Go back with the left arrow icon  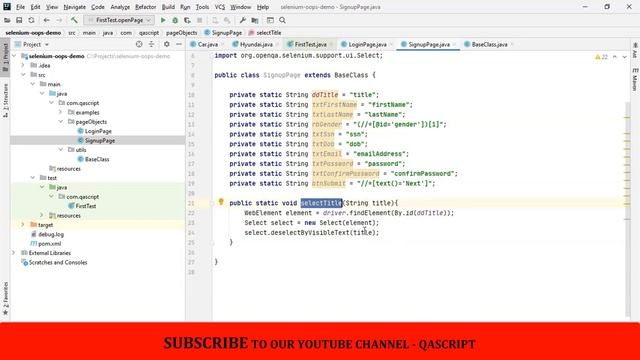[47, 20]
